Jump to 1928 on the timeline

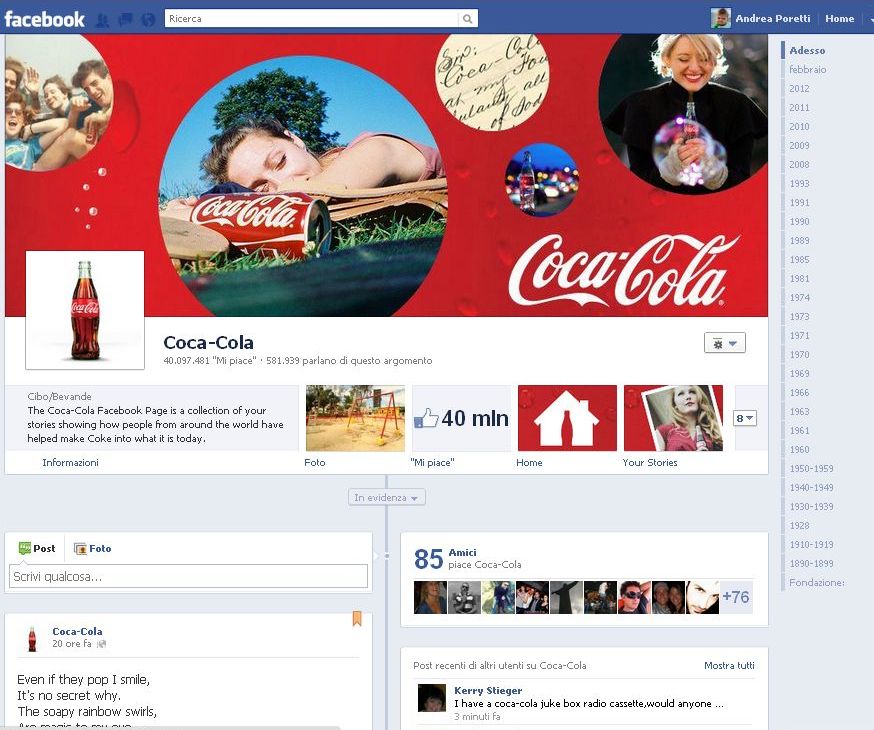point(799,525)
